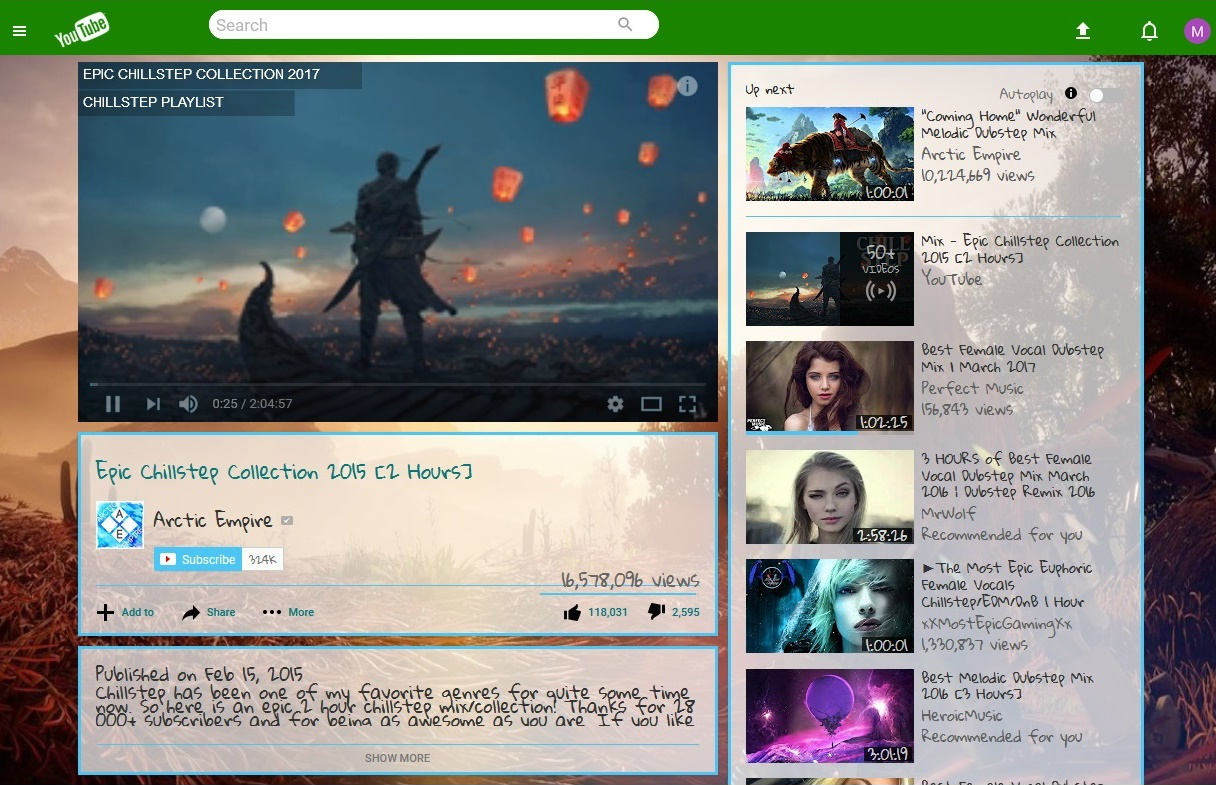Open the 'Coming Home' Melodic Dubstep thumbnail
1216x785 pixels.
coord(830,154)
